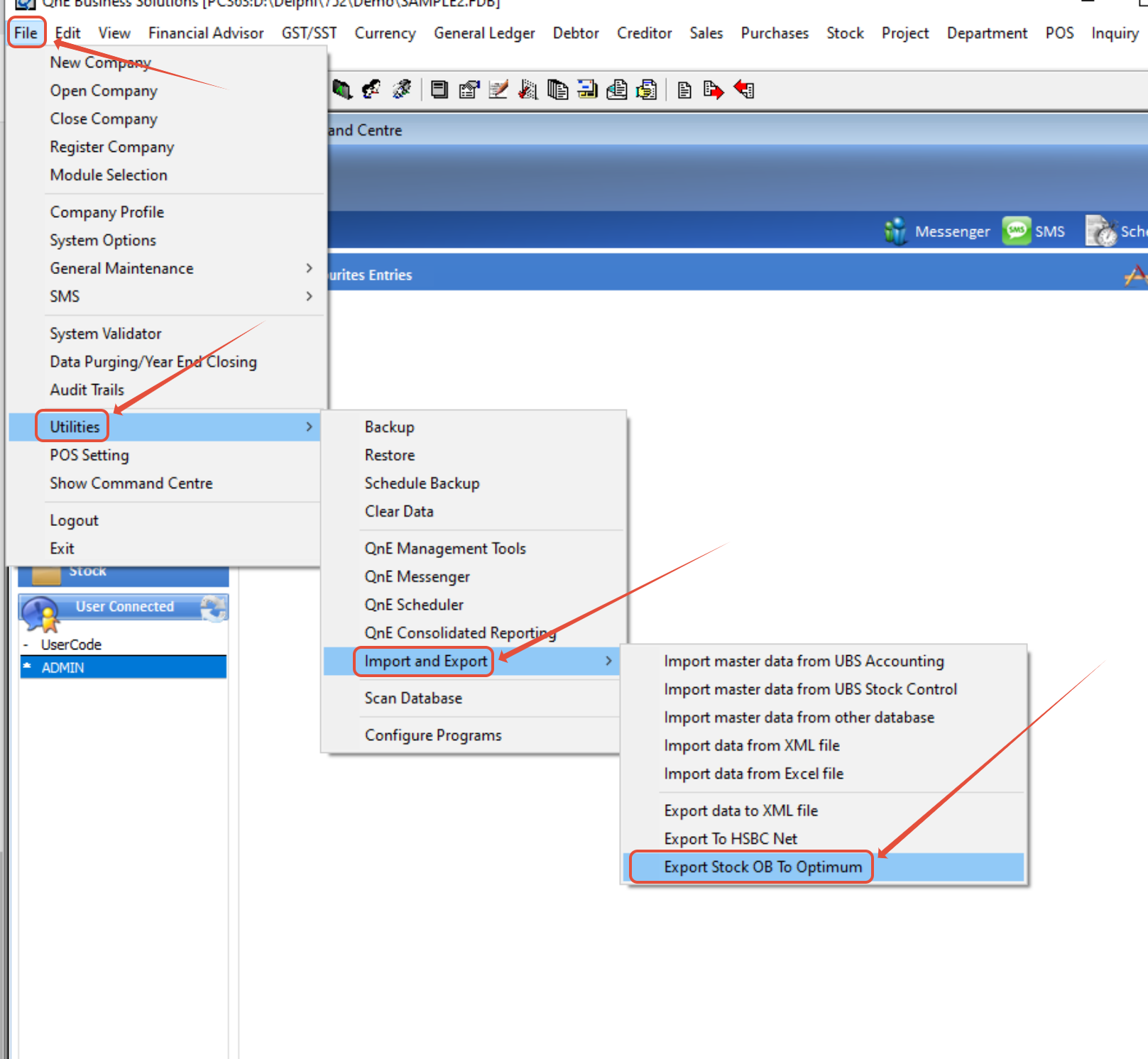Click the document with envelope toolbar icon
This screenshot has height=1059, width=1148.
click(x=617, y=89)
